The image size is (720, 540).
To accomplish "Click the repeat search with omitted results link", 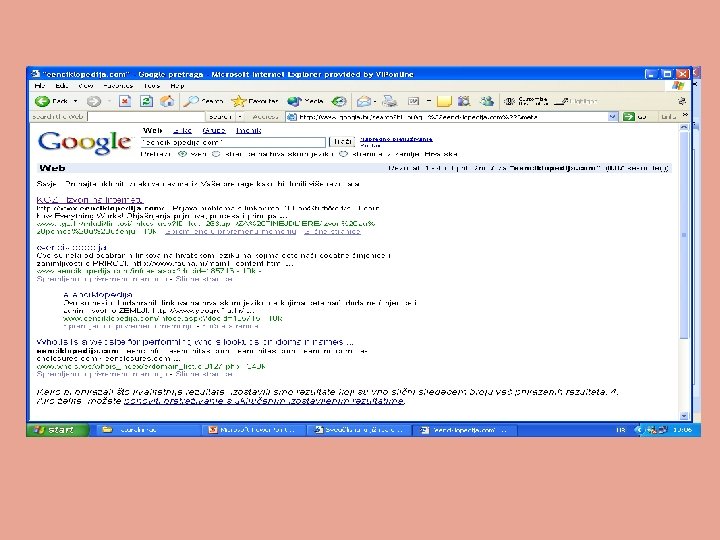I will (264, 401).
